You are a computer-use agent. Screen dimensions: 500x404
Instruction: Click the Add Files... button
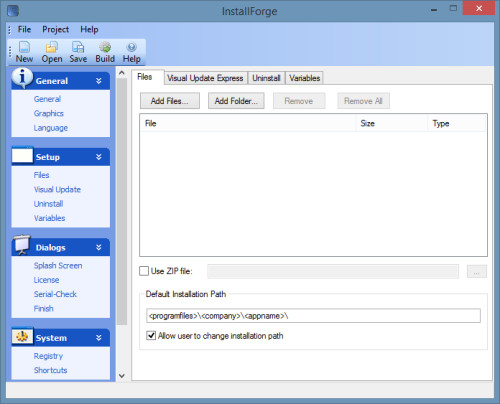click(x=170, y=101)
